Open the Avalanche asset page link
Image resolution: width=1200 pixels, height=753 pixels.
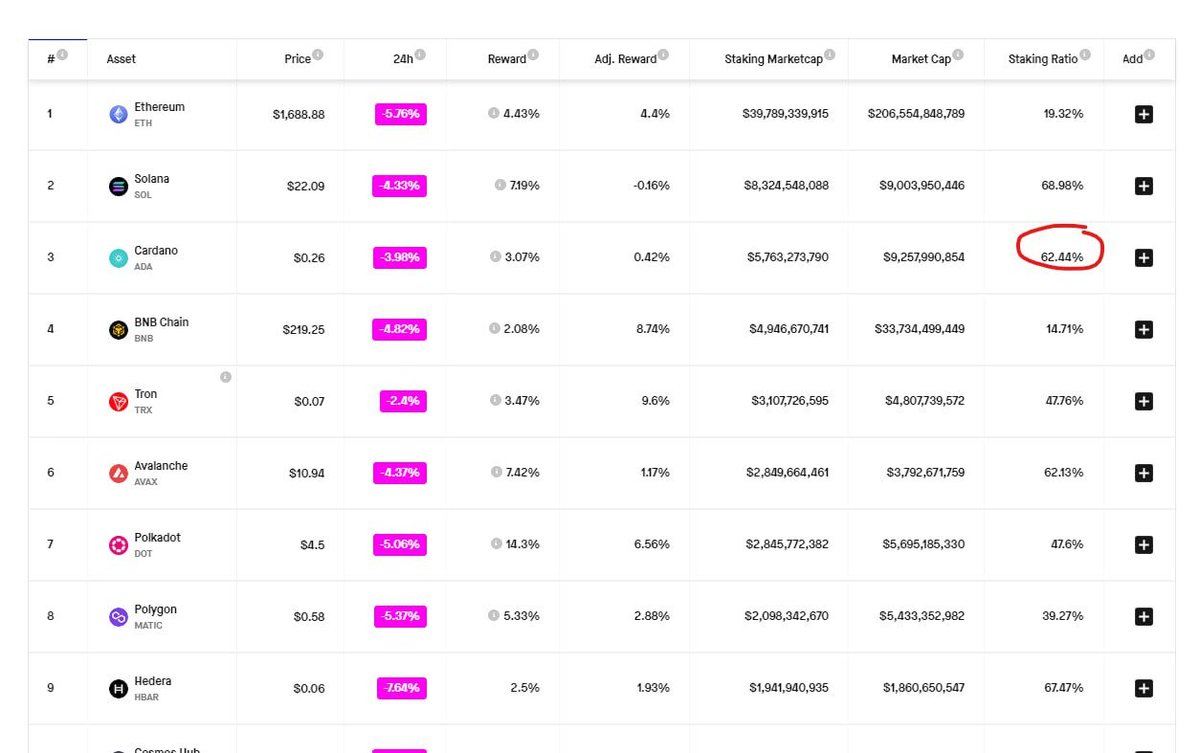[x=161, y=466]
